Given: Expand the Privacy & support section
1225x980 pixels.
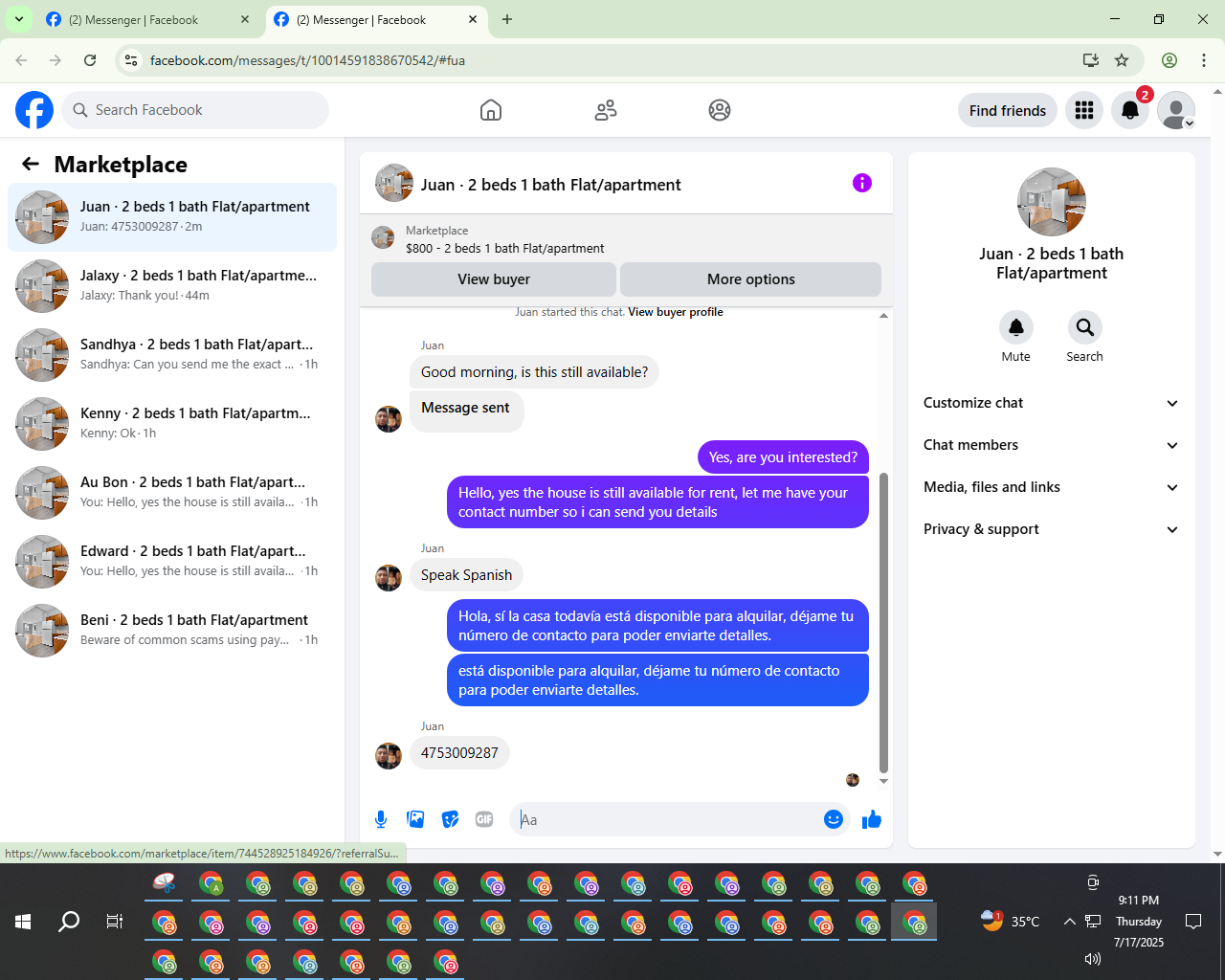Looking at the screenshot, I should [1052, 529].
